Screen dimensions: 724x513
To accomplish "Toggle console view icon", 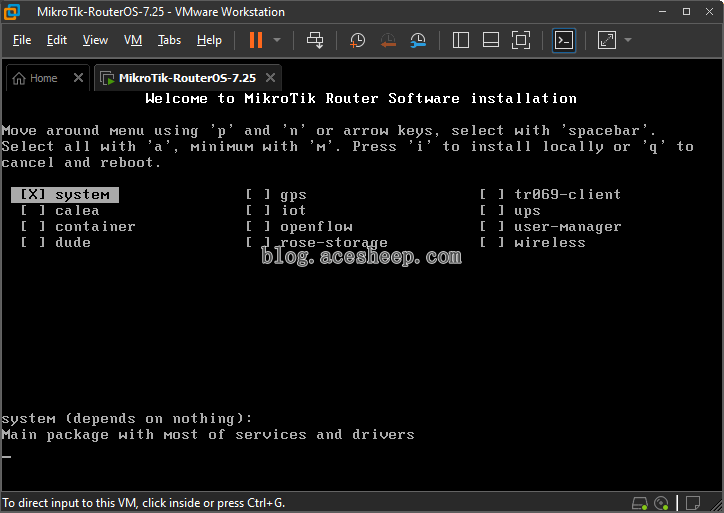I will pyautogui.click(x=564, y=41).
